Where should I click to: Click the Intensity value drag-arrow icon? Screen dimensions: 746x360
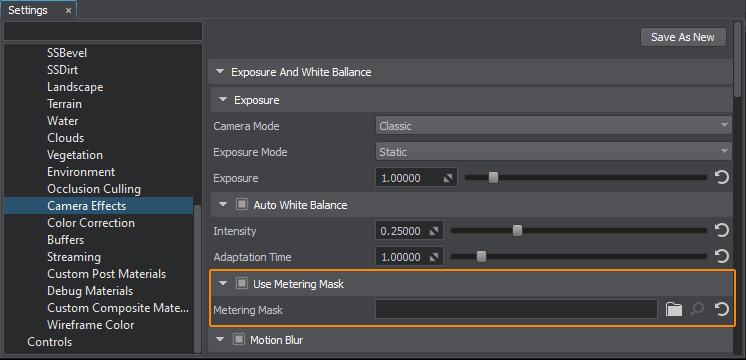[433, 231]
